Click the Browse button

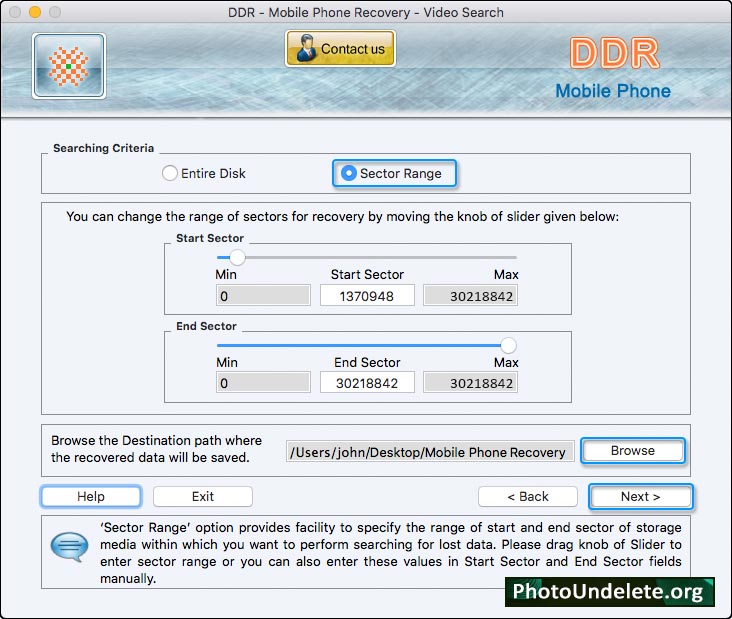(633, 450)
